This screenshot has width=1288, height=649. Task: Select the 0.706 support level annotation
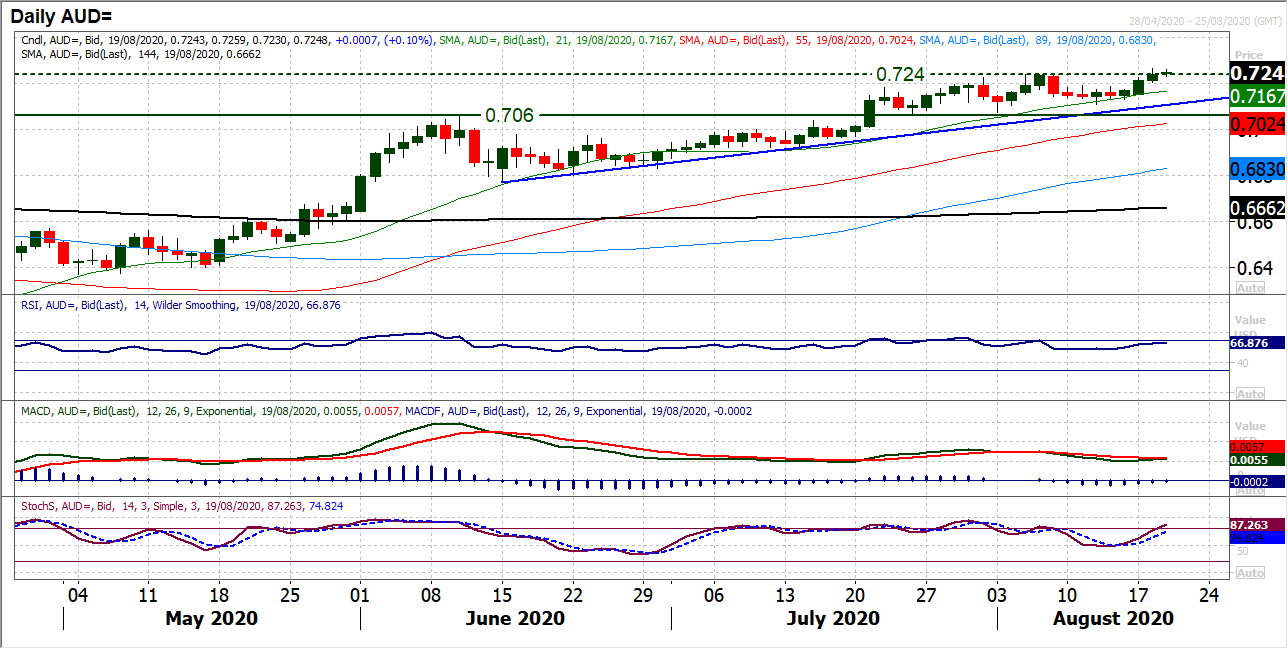pyautogui.click(x=509, y=116)
